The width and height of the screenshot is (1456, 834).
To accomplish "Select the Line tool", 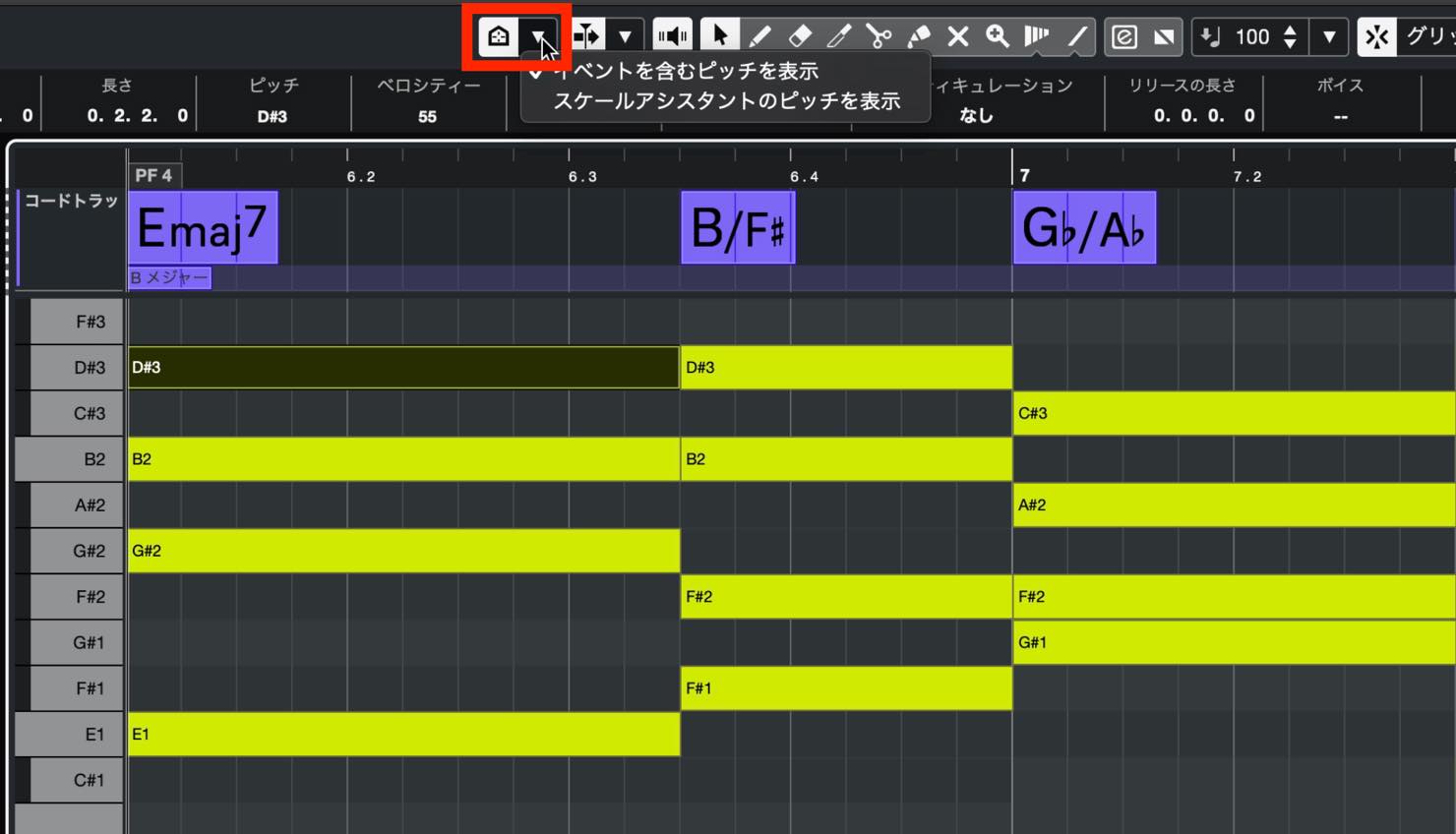I will (x=1077, y=36).
